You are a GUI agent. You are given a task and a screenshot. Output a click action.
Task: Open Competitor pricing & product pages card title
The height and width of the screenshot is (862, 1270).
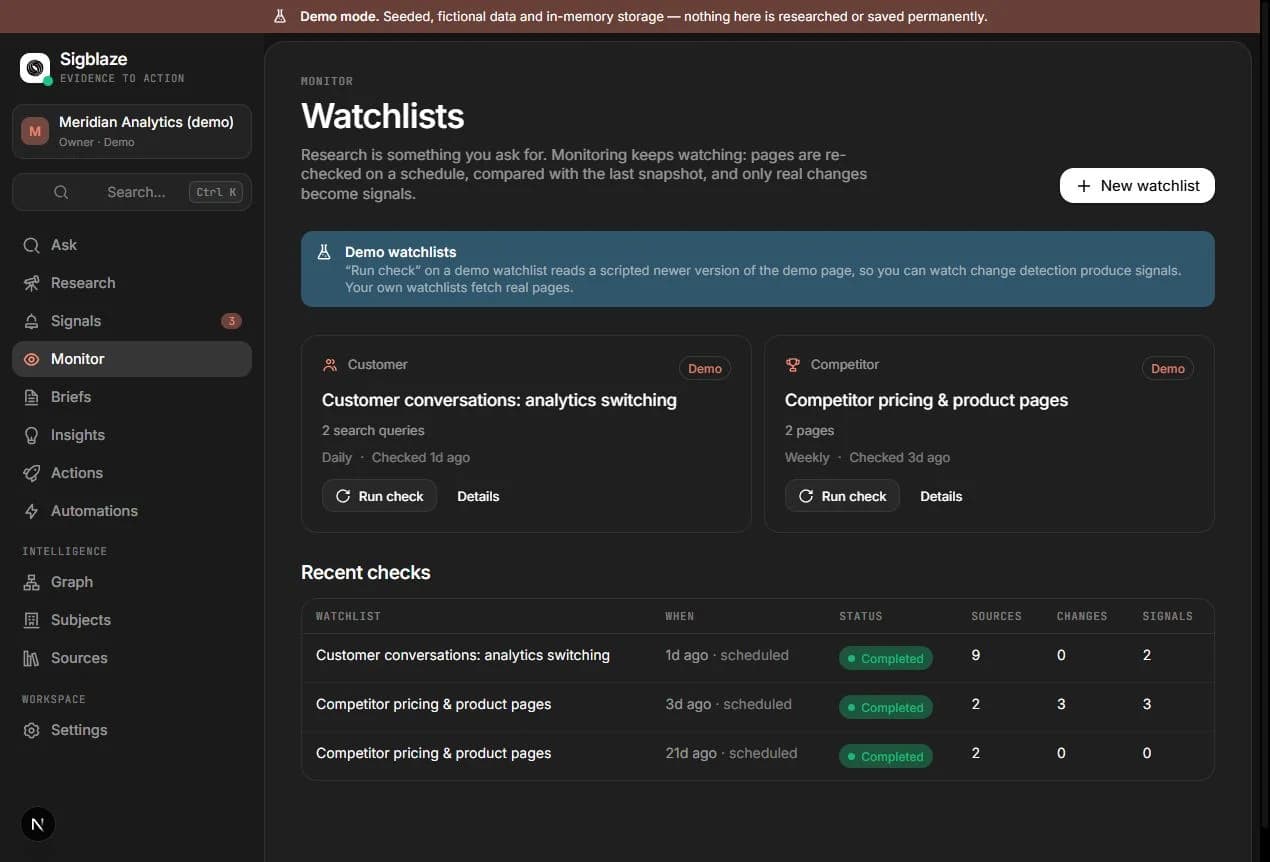[926, 400]
